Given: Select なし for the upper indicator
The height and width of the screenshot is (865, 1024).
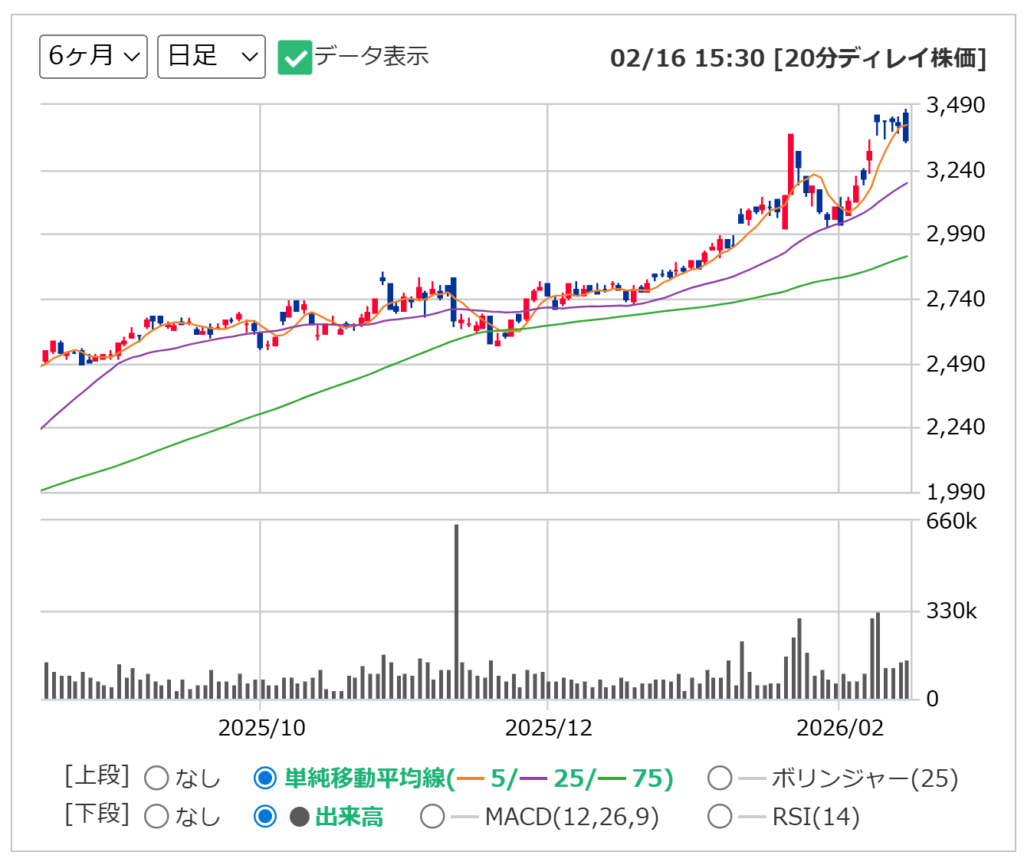Looking at the screenshot, I should coord(155,775).
